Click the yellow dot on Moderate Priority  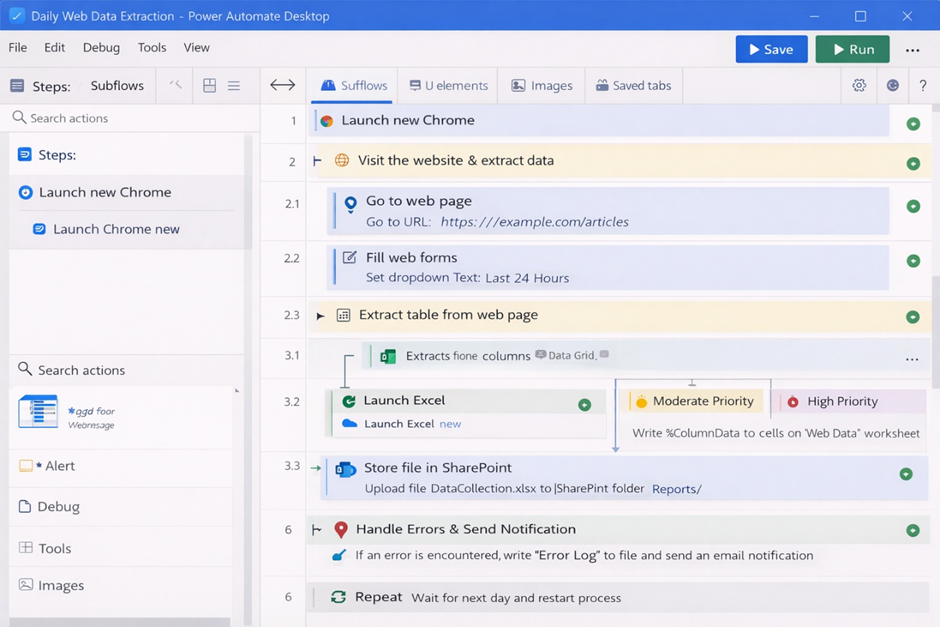pos(641,400)
